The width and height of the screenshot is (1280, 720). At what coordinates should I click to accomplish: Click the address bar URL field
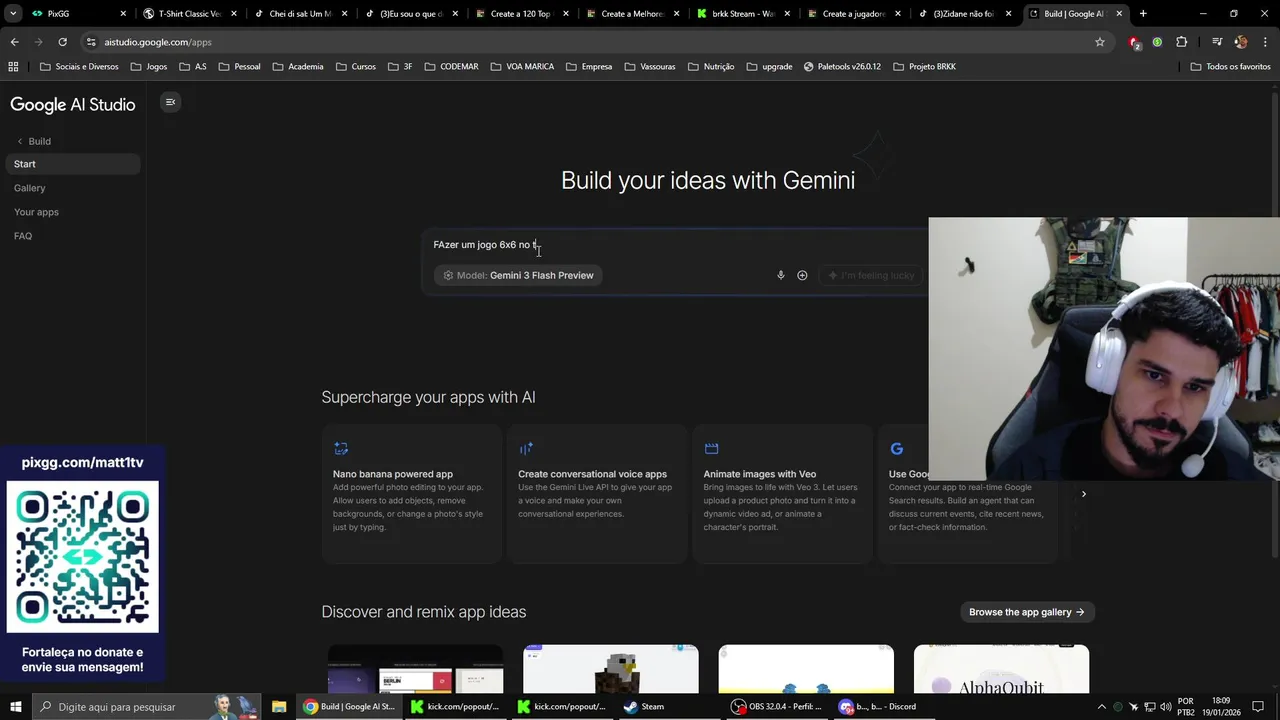tap(590, 42)
